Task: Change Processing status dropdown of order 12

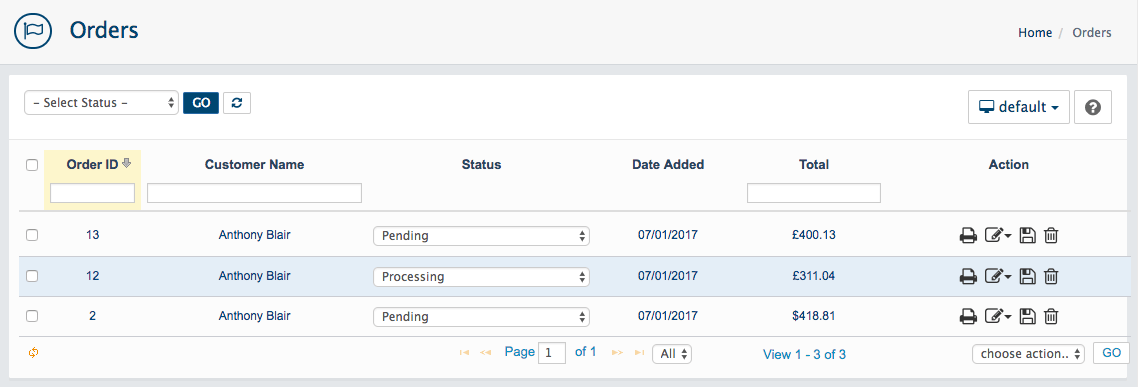Action: coord(481,277)
